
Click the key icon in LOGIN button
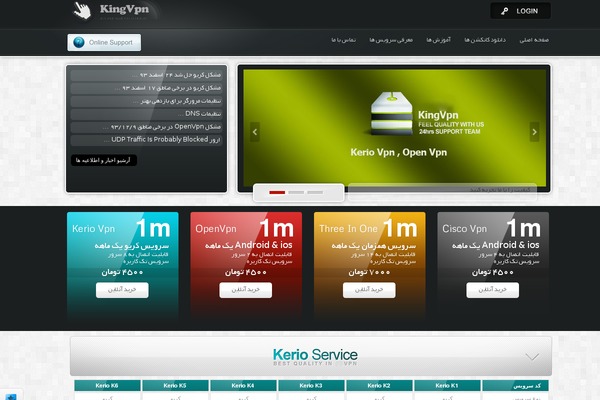(505, 11)
